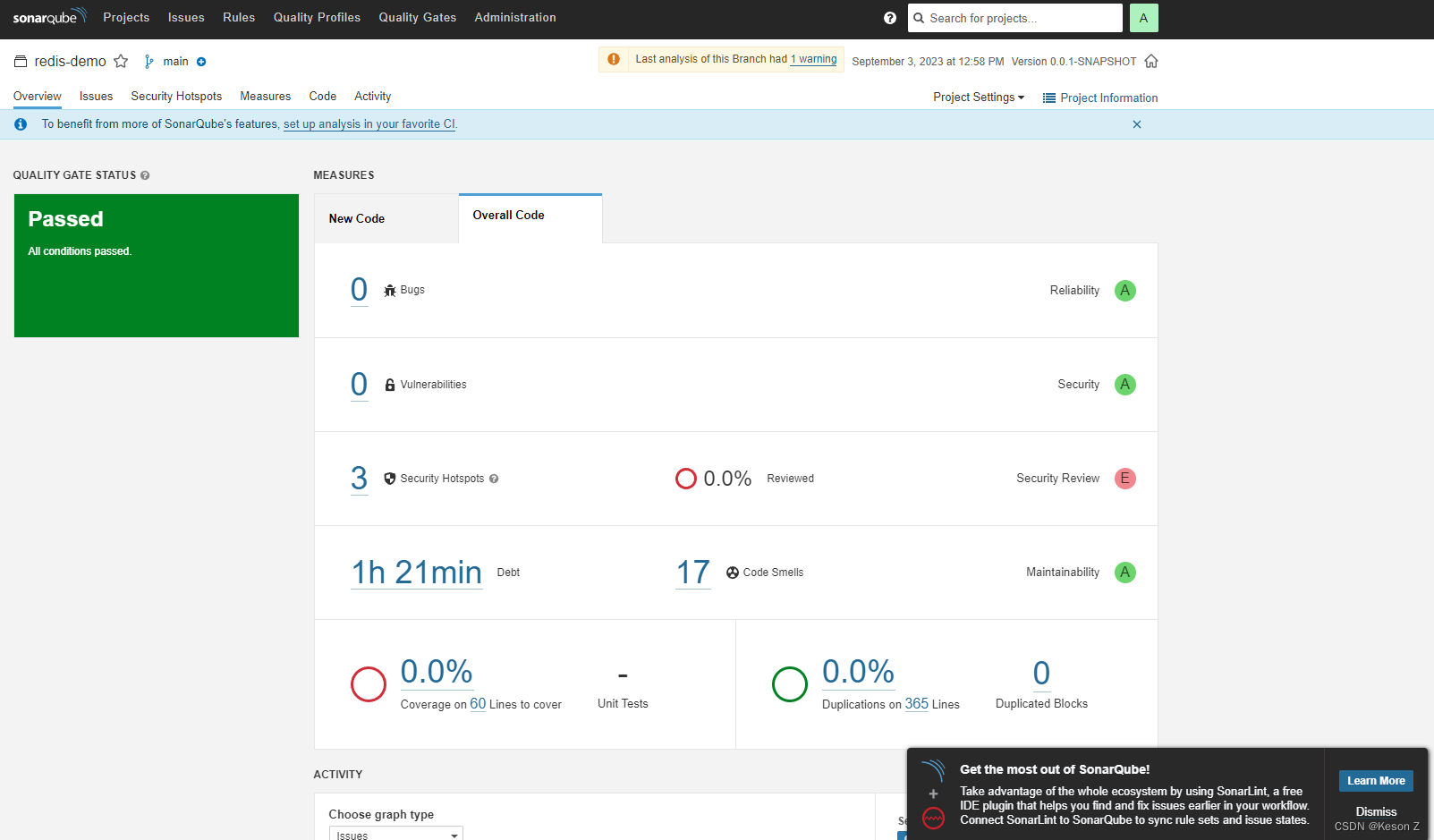Click the Security A rating badge

pos(1125,385)
